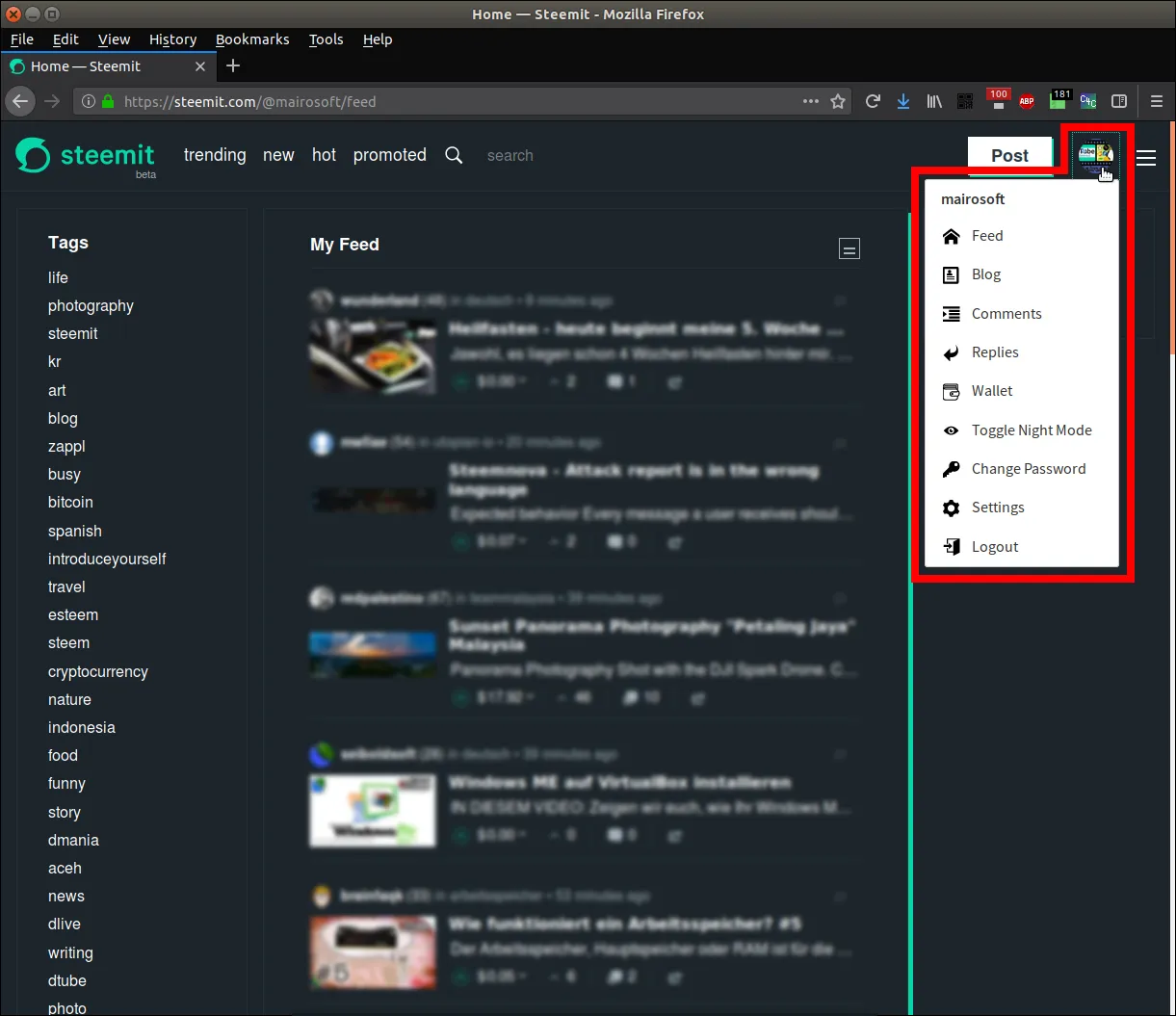Open page actions three-dot menu

[x=812, y=101]
